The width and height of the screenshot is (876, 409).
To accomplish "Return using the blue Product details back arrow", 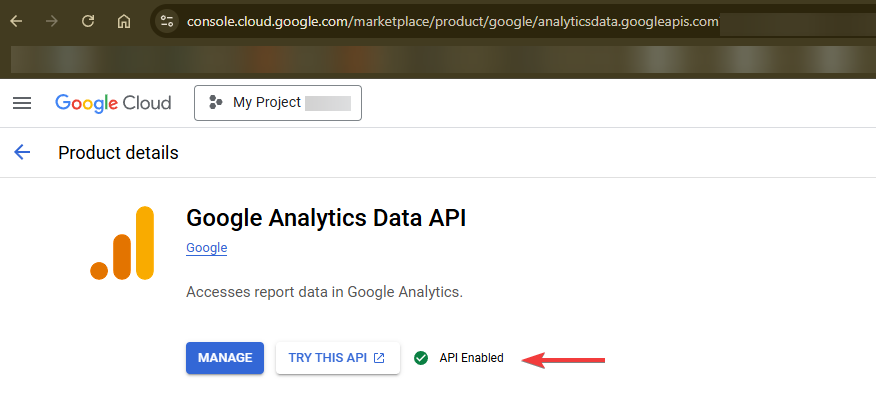I will click(x=22, y=152).
